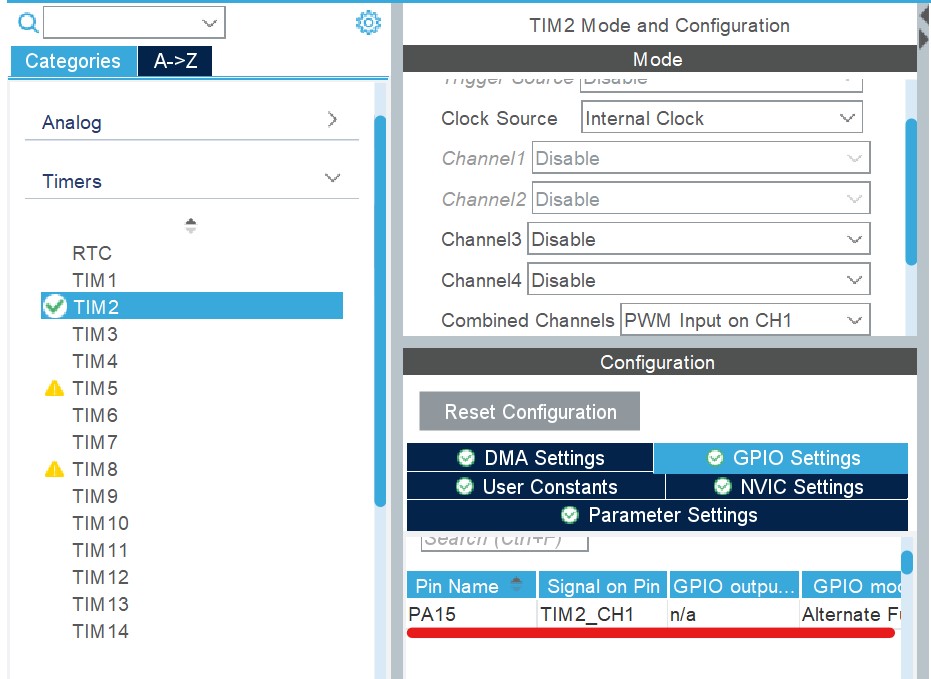Open the settings gear icon
This screenshot has width=931, height=679.
point(367,23)
